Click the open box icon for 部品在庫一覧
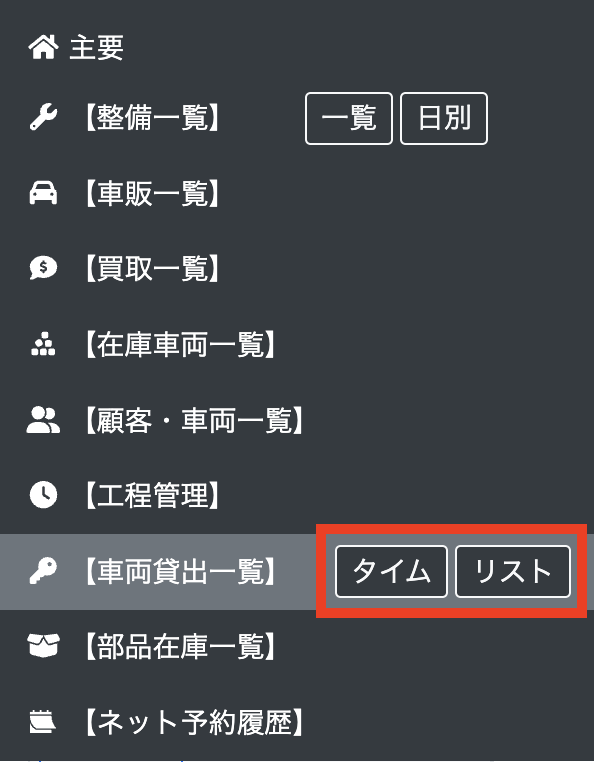Image resolution: width=594 pixels, height=762 pixels. pyautogui.click(x=43, y=646)
